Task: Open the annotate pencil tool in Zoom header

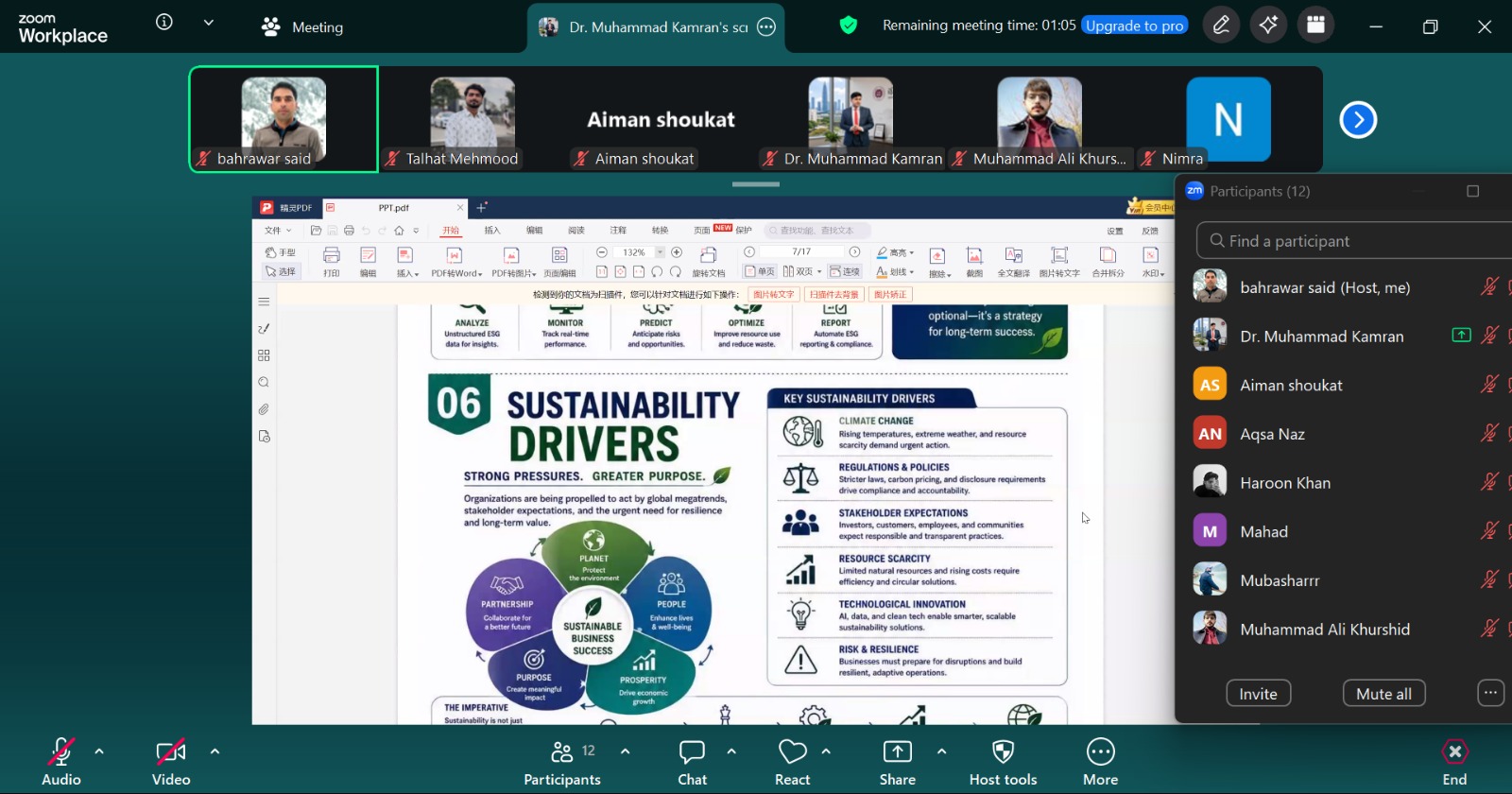Action: 1221,26
